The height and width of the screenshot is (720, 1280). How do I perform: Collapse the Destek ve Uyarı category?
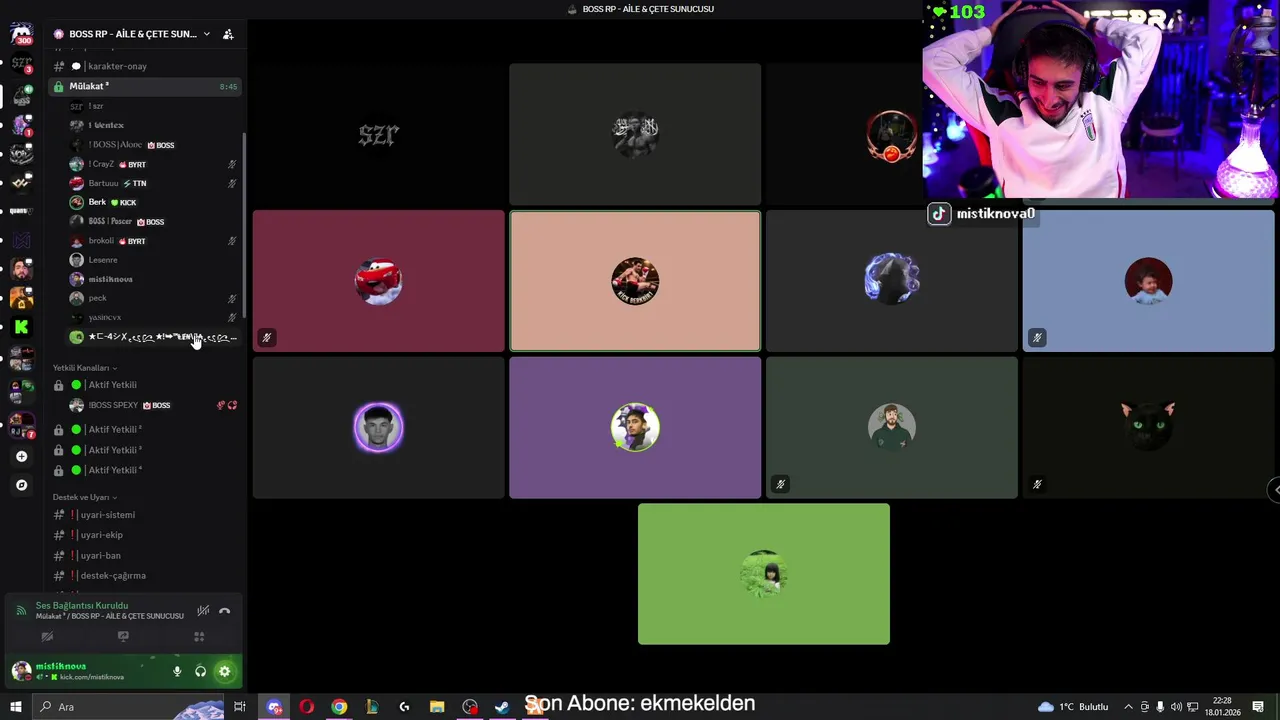(84, 497)
